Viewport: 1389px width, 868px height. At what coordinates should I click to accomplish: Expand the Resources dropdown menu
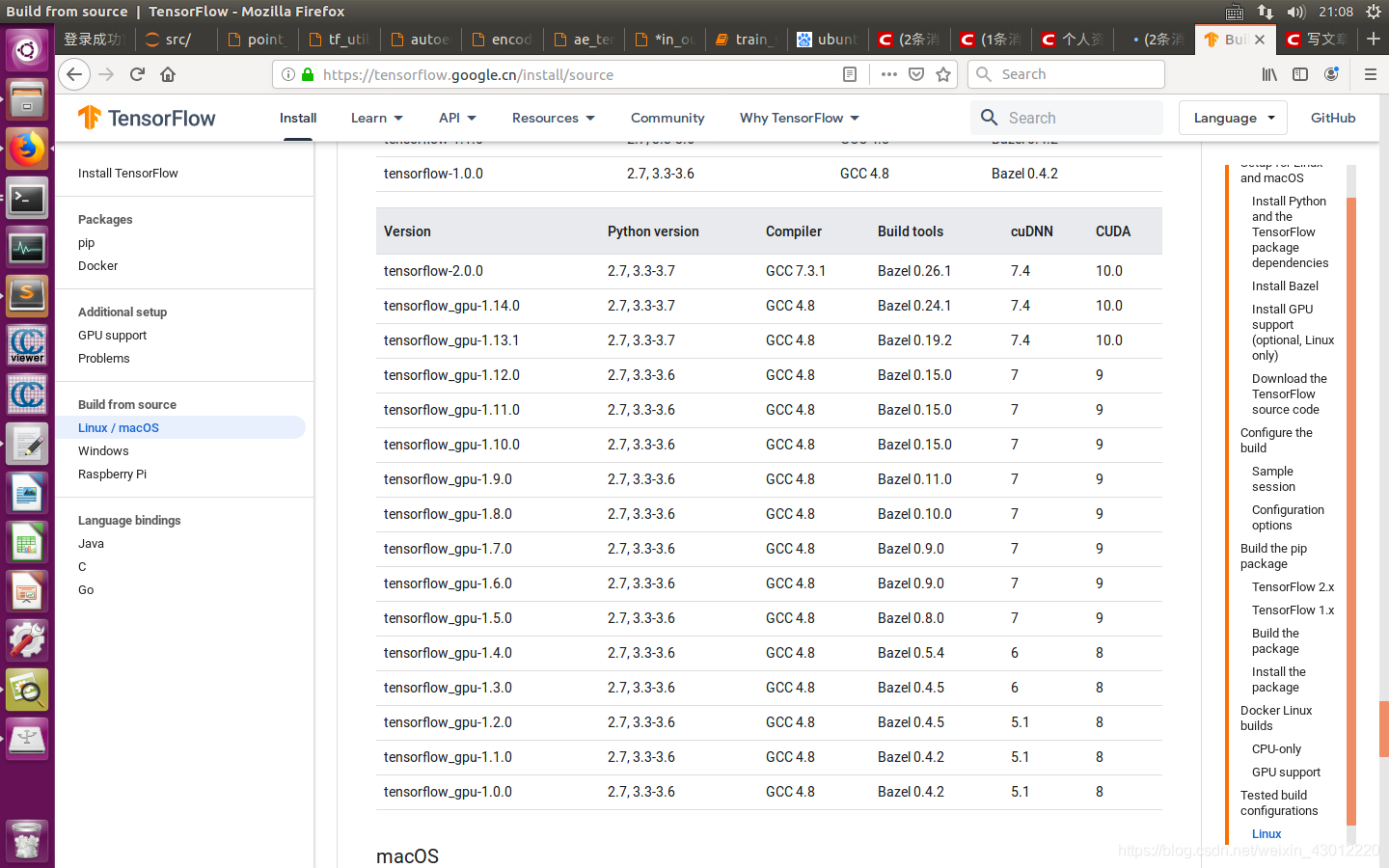click(554, 118)
